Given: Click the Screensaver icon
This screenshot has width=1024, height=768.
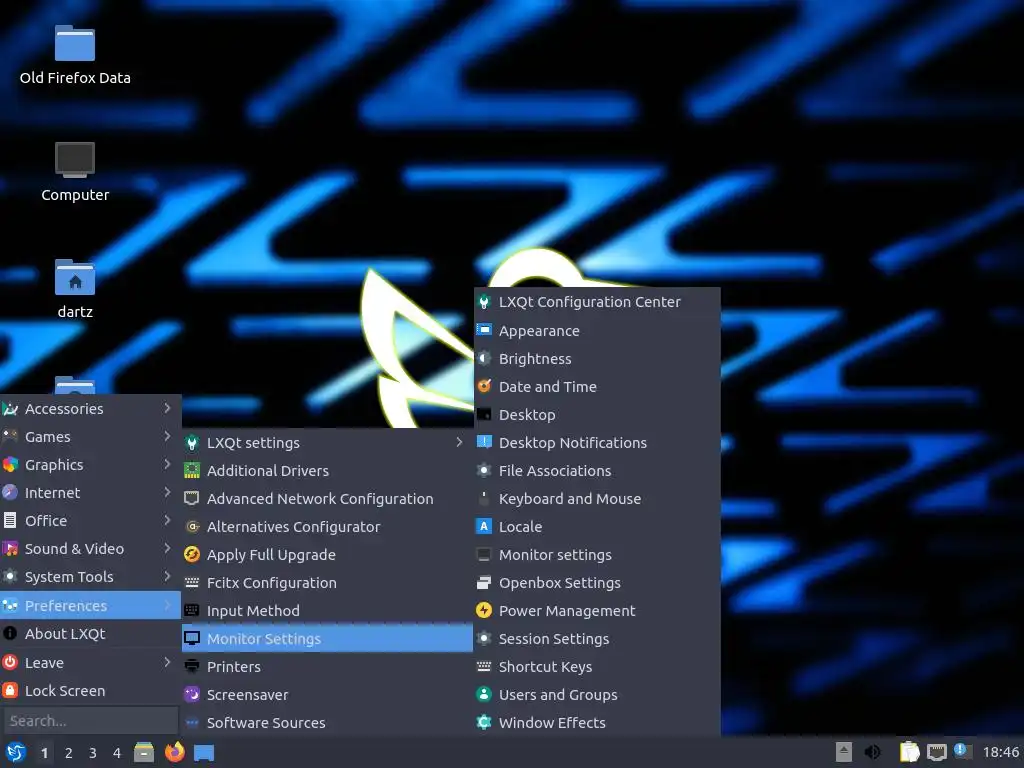Looking at the screenshot, I should pyautogui.click(x=192, y=694).
